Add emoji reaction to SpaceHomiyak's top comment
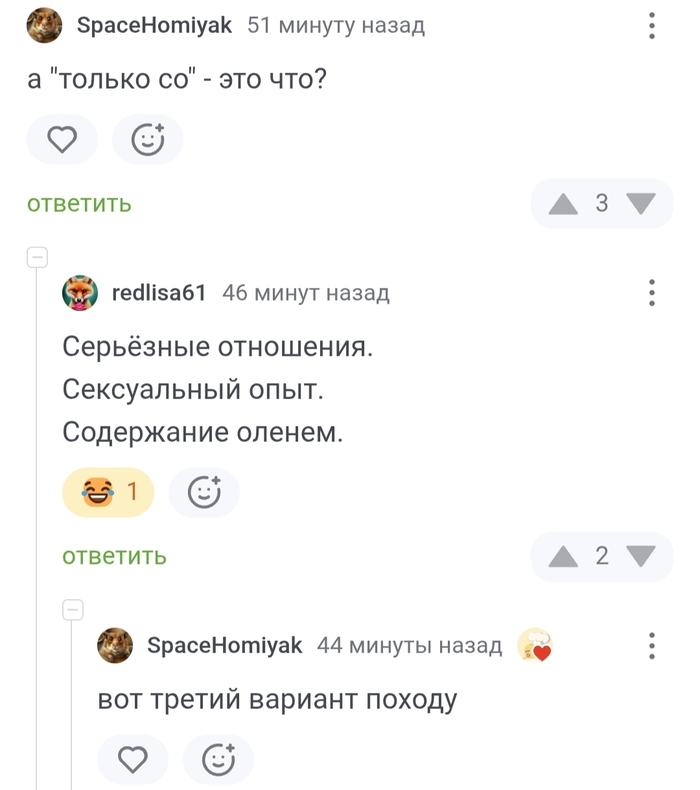The width and height of the screenshot is (700, 790). tap(147, 140)
